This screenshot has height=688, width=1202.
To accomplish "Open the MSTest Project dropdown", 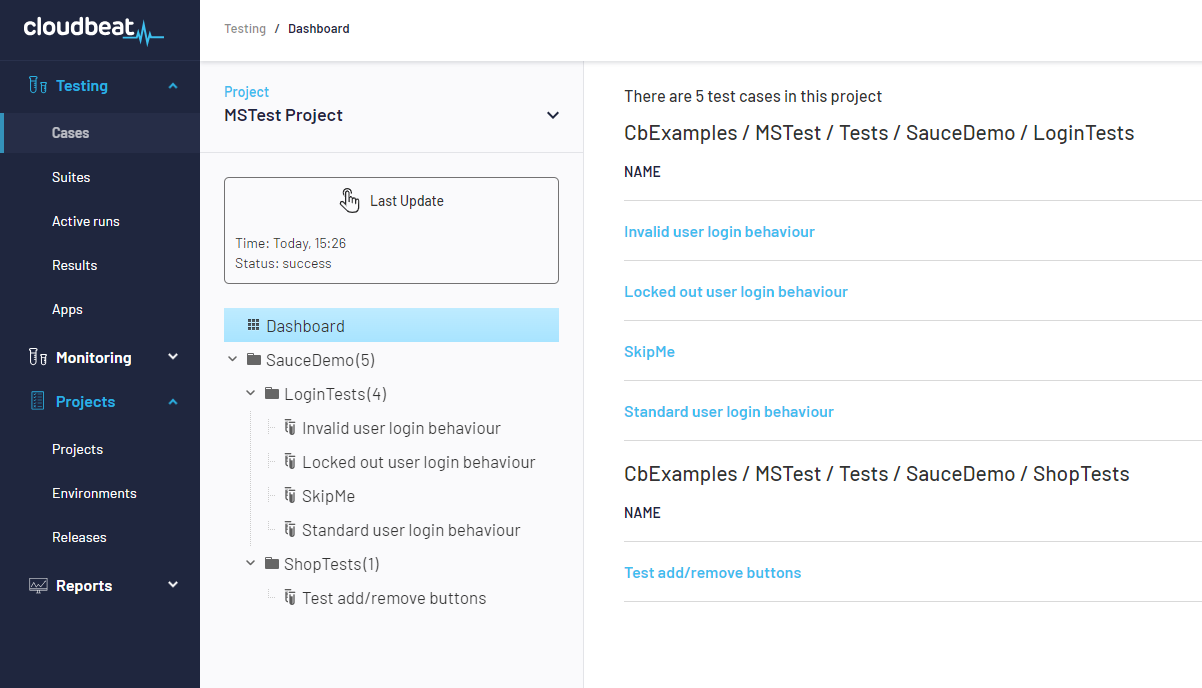I will point(552,115).
